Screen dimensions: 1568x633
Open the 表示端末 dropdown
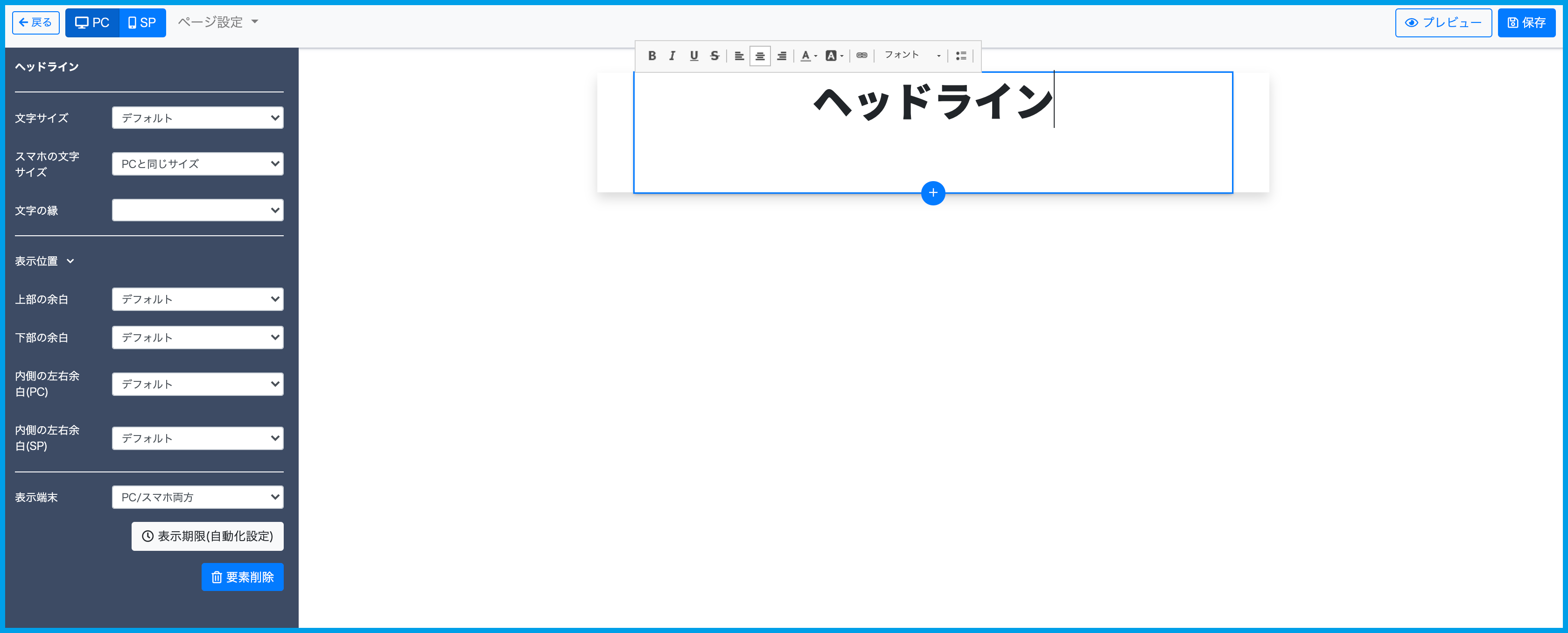pyautogui.click(x=197, y=497)
